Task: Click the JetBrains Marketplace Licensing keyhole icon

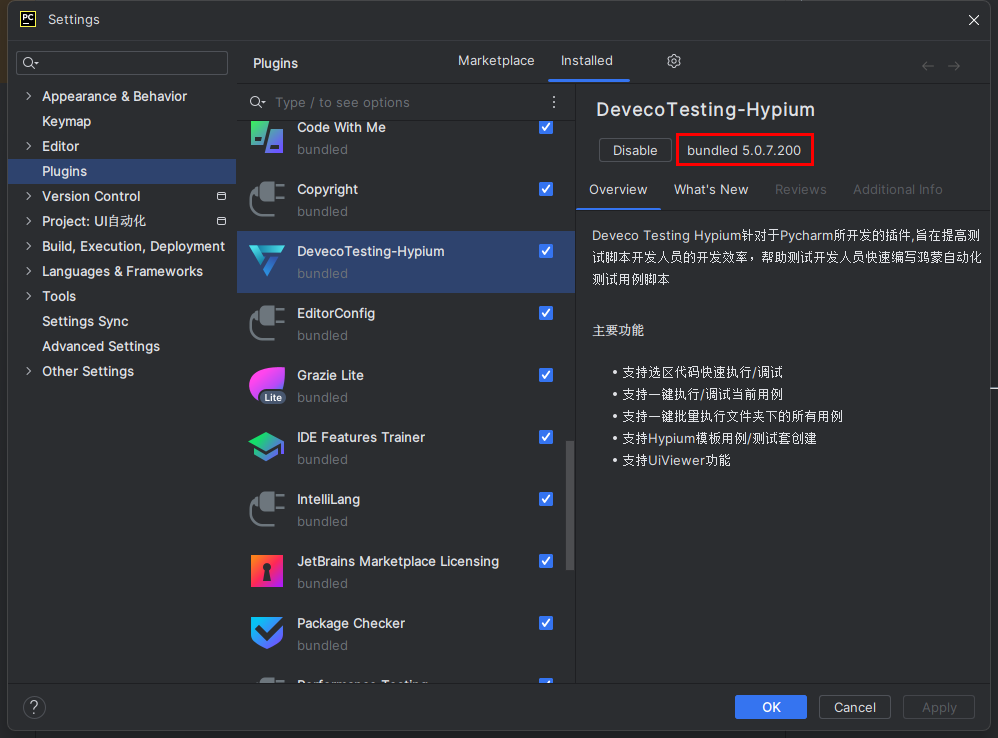Action: coord(267,571)
